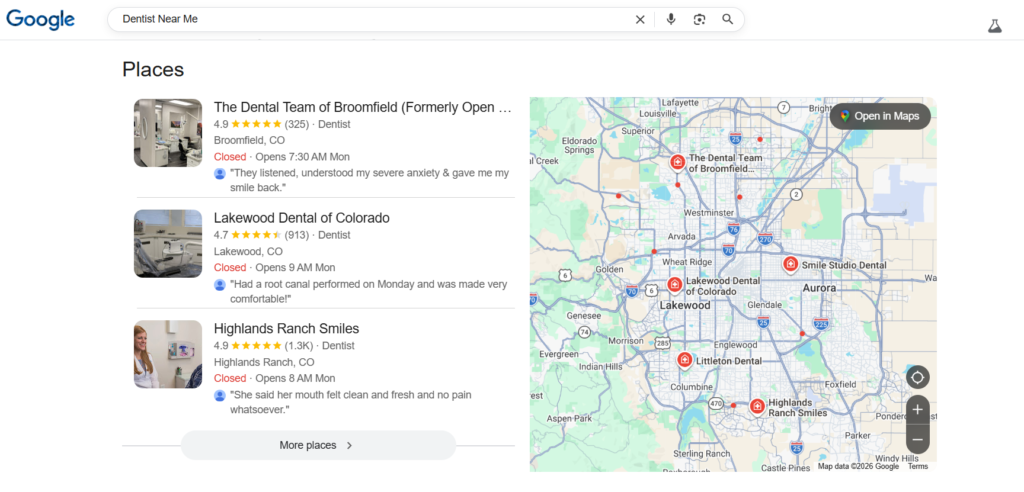1024x492 pixels.
Task: Start a voice search with microphone
Action: [x=671, y=19]
